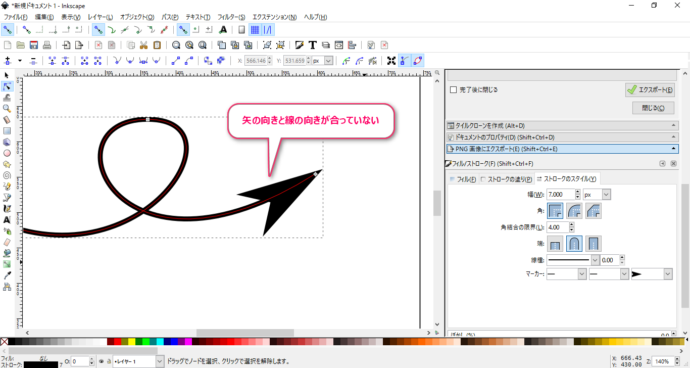Open the フィルター menu

[231, 17]
